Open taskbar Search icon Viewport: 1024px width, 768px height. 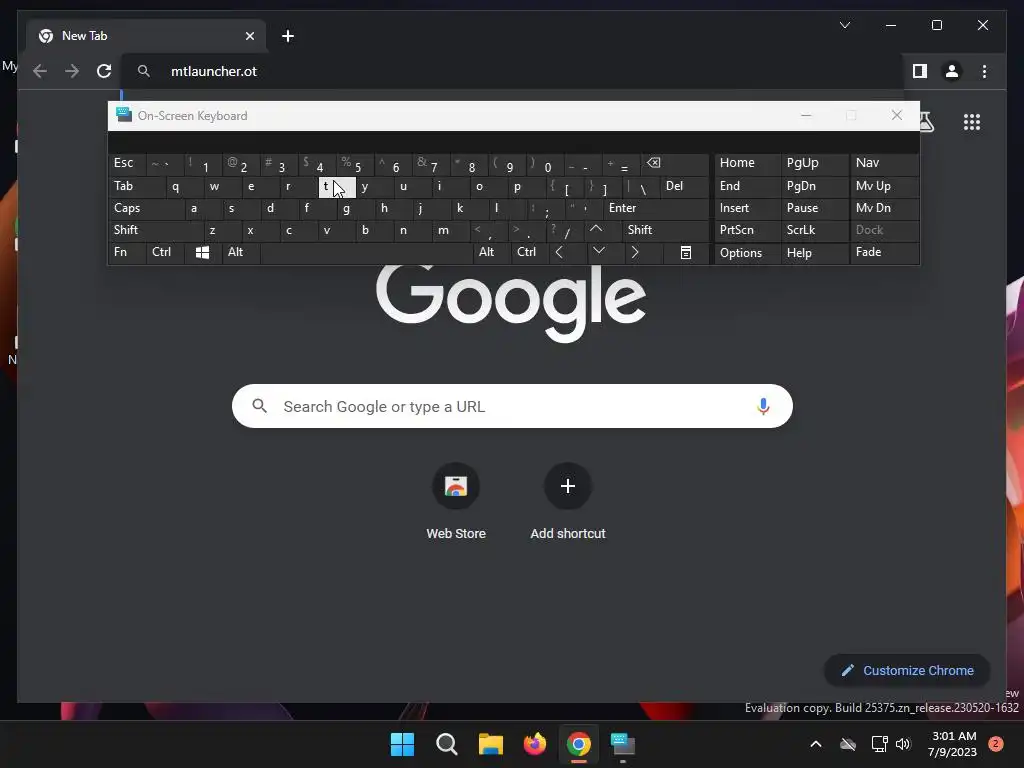point(447,744)
